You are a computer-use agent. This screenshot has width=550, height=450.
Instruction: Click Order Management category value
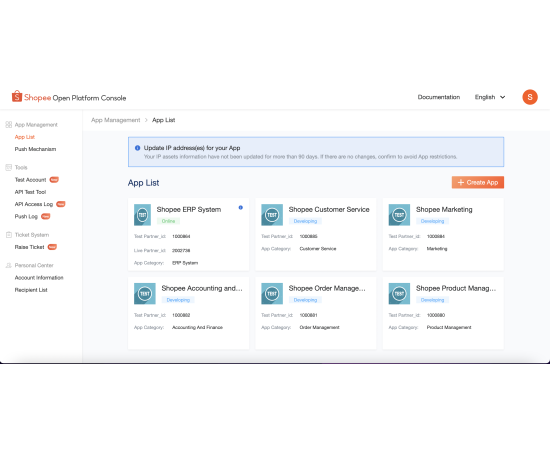(x=319, y=327)
